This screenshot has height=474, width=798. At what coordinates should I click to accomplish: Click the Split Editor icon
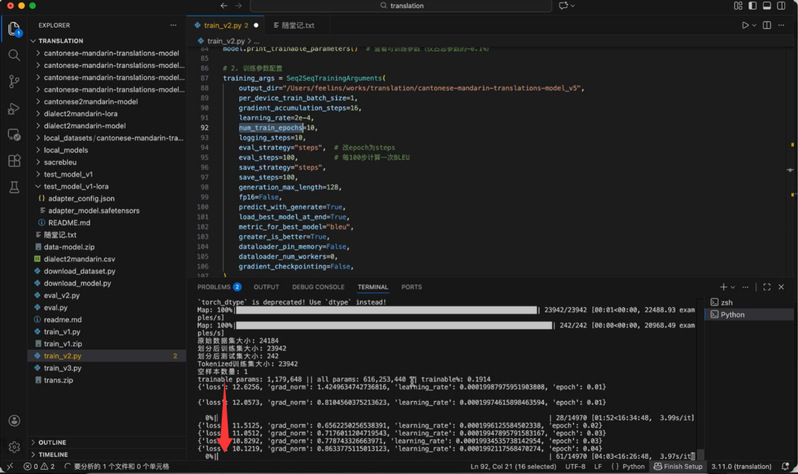click(767, 25)
